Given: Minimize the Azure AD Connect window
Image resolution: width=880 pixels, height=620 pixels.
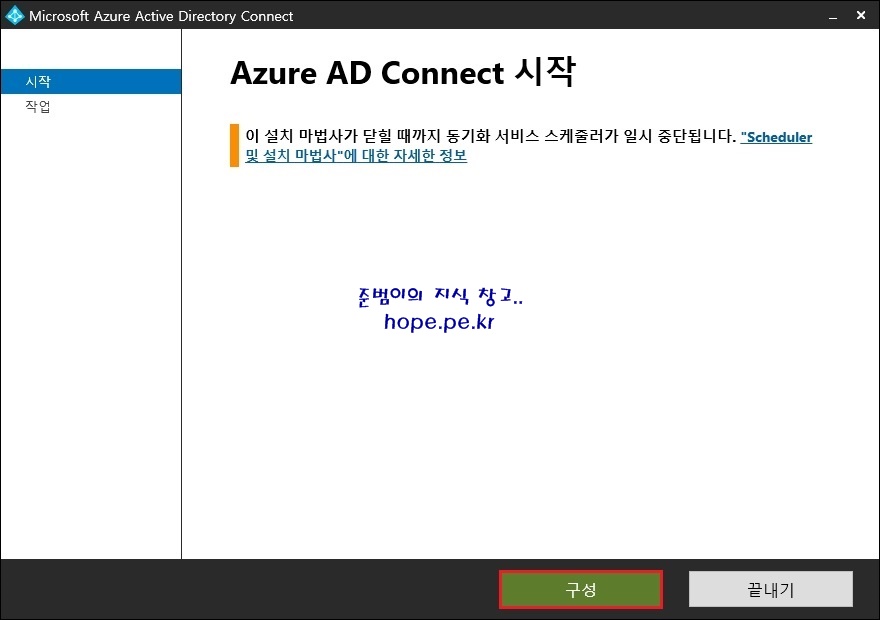Looking at the screenshot, I should pyautogui.click(x=833, y=16).
